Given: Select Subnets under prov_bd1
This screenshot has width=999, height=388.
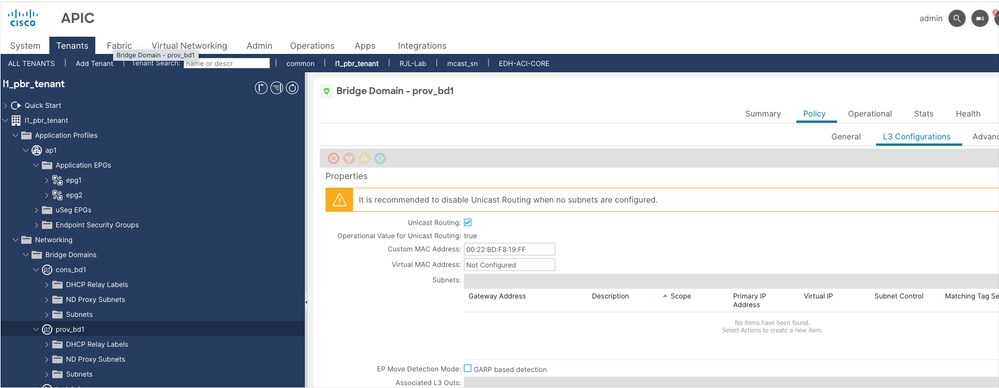Looking at the screenshot, I should pos(79,374).
